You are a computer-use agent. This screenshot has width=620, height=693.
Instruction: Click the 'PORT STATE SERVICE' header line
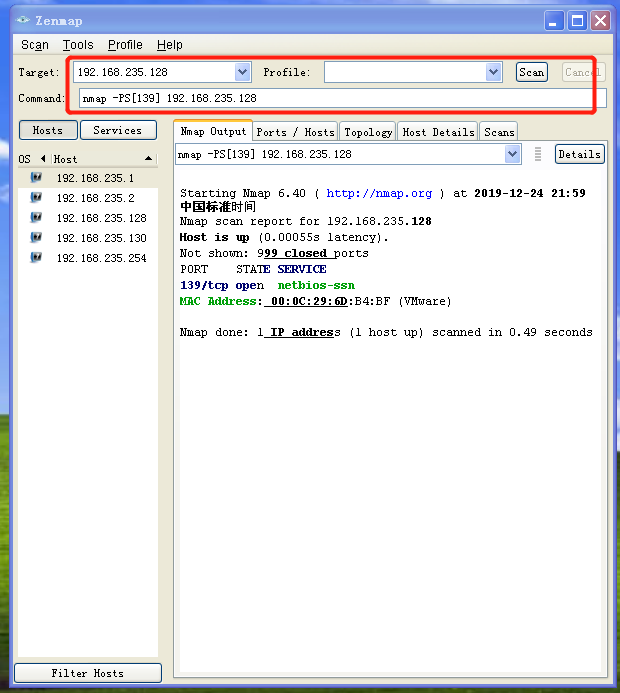253,269
